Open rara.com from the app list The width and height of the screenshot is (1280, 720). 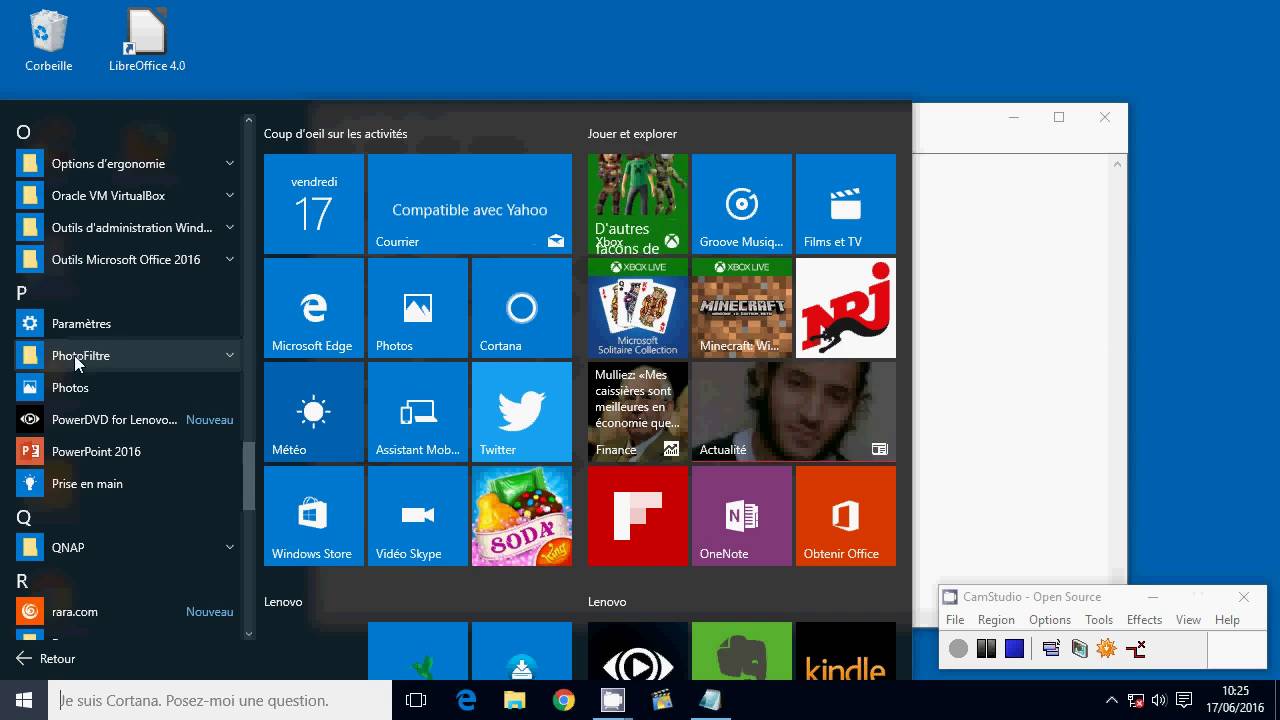point(127,612)
